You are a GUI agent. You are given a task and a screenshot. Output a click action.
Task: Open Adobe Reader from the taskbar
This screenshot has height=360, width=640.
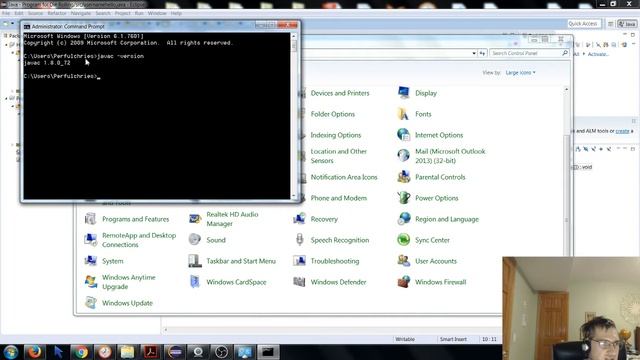[151, 351]
